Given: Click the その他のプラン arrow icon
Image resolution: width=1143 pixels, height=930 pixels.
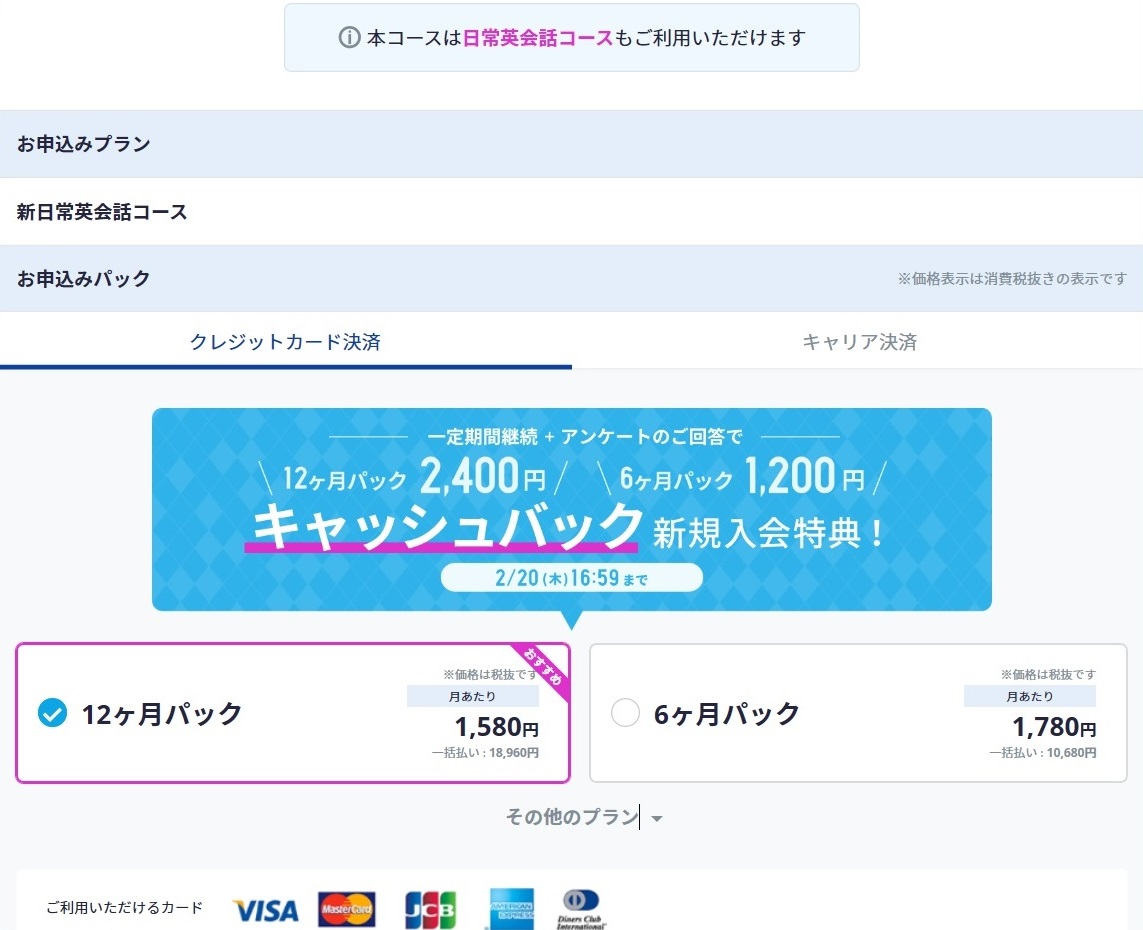Looking at the screenshot, I should click(657, 818).
